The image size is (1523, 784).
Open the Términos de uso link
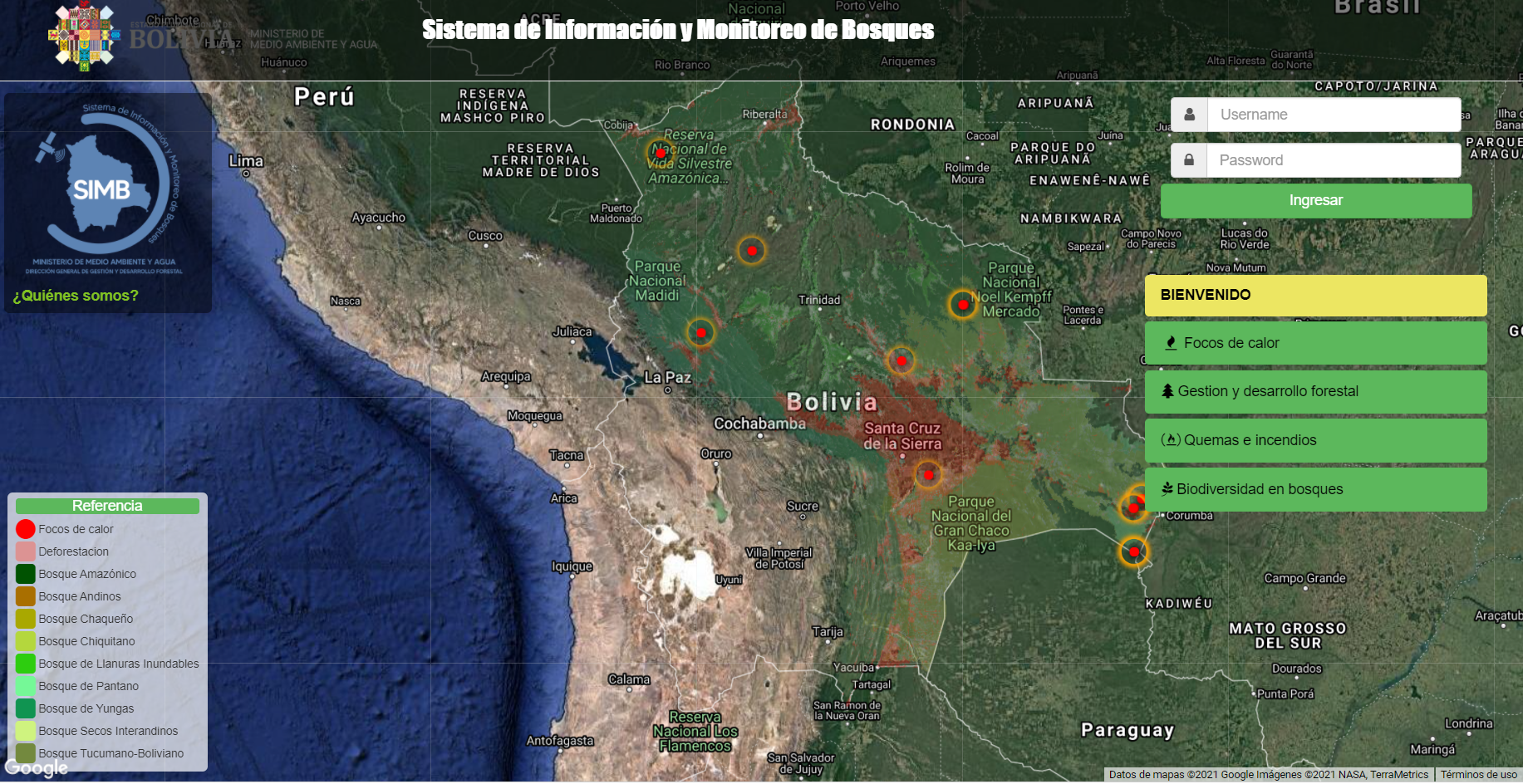click(1479, 775)
